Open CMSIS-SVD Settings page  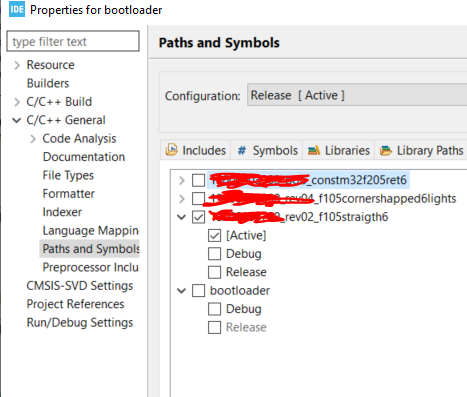point(80,286)
